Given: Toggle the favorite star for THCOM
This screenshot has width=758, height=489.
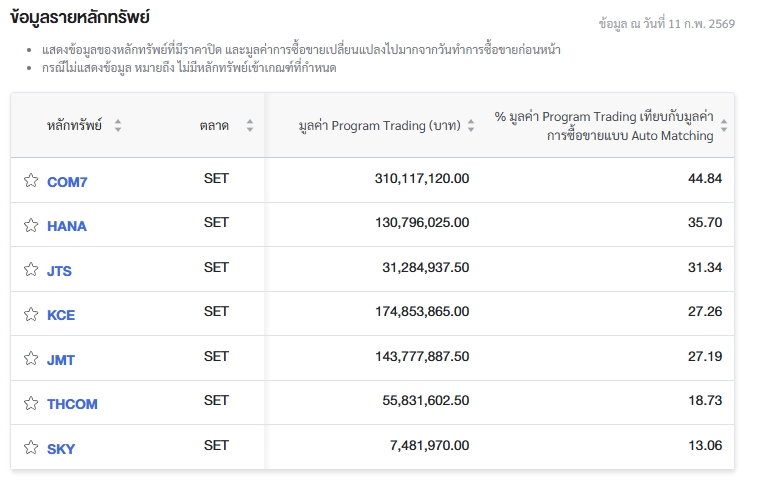Looking at the screenshot, I should point(31,403).
